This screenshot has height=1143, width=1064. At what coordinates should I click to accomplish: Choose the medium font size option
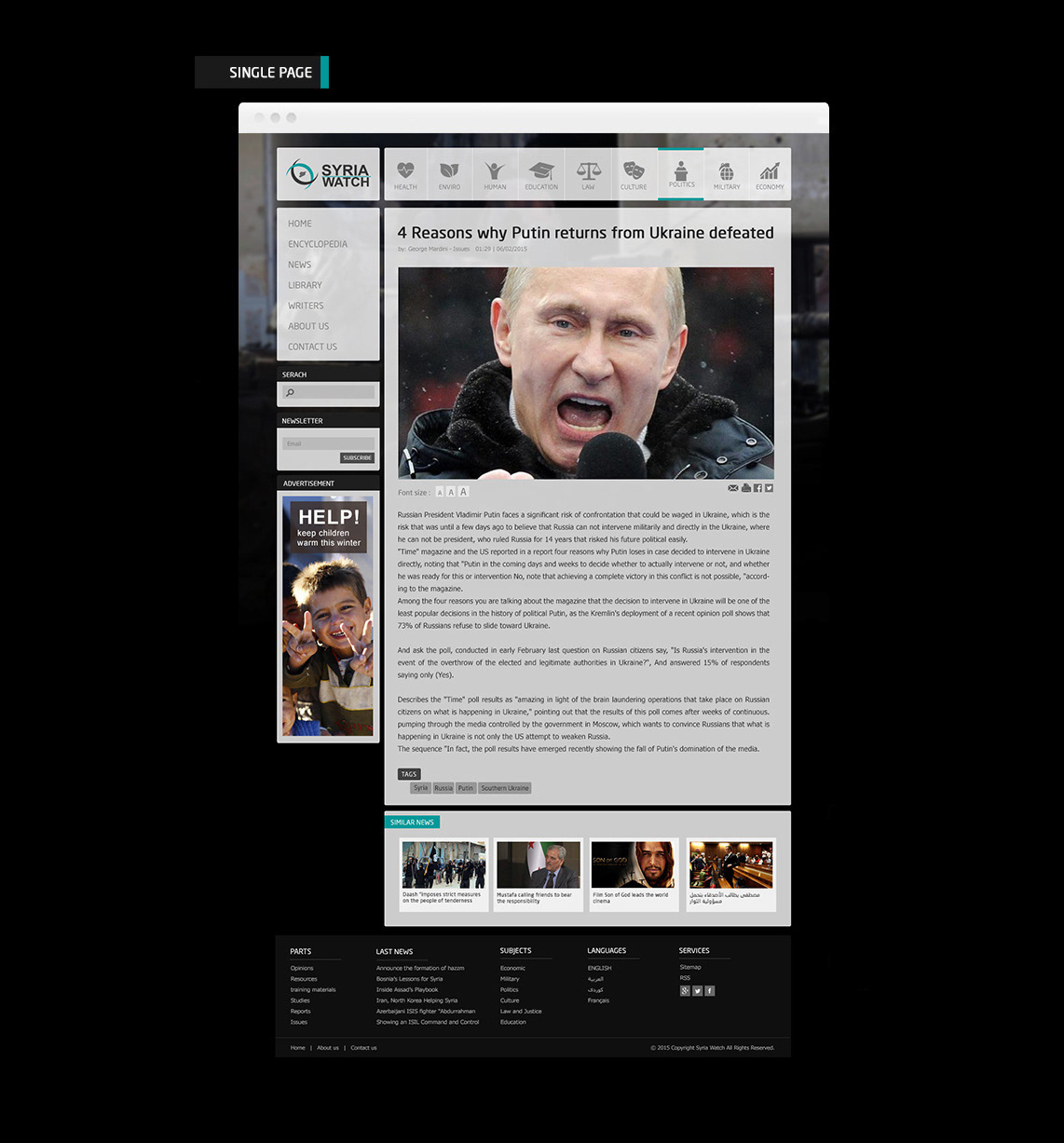click(x=451, y=492)
